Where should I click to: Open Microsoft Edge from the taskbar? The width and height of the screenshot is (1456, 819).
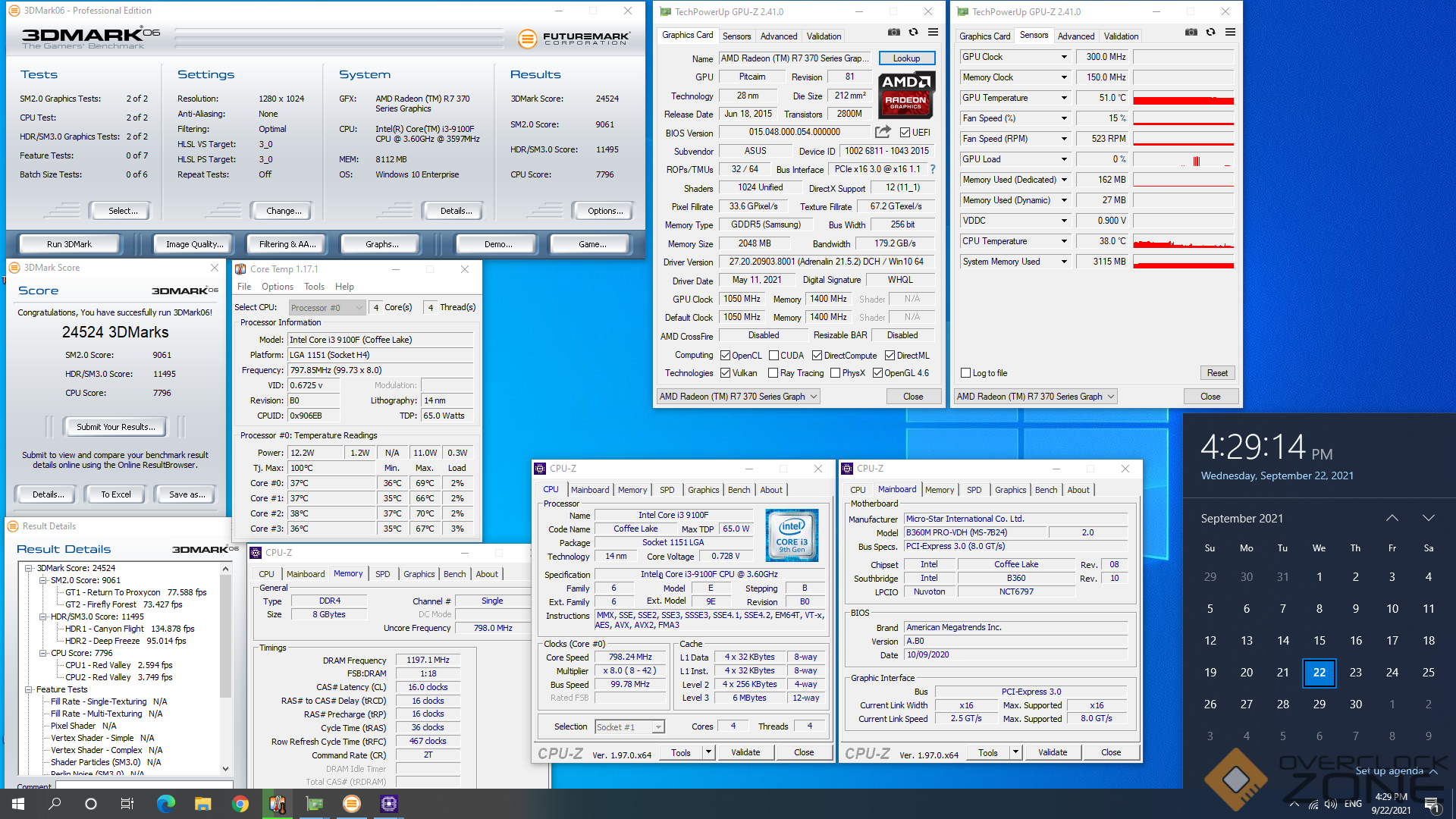tap(166, 804)
